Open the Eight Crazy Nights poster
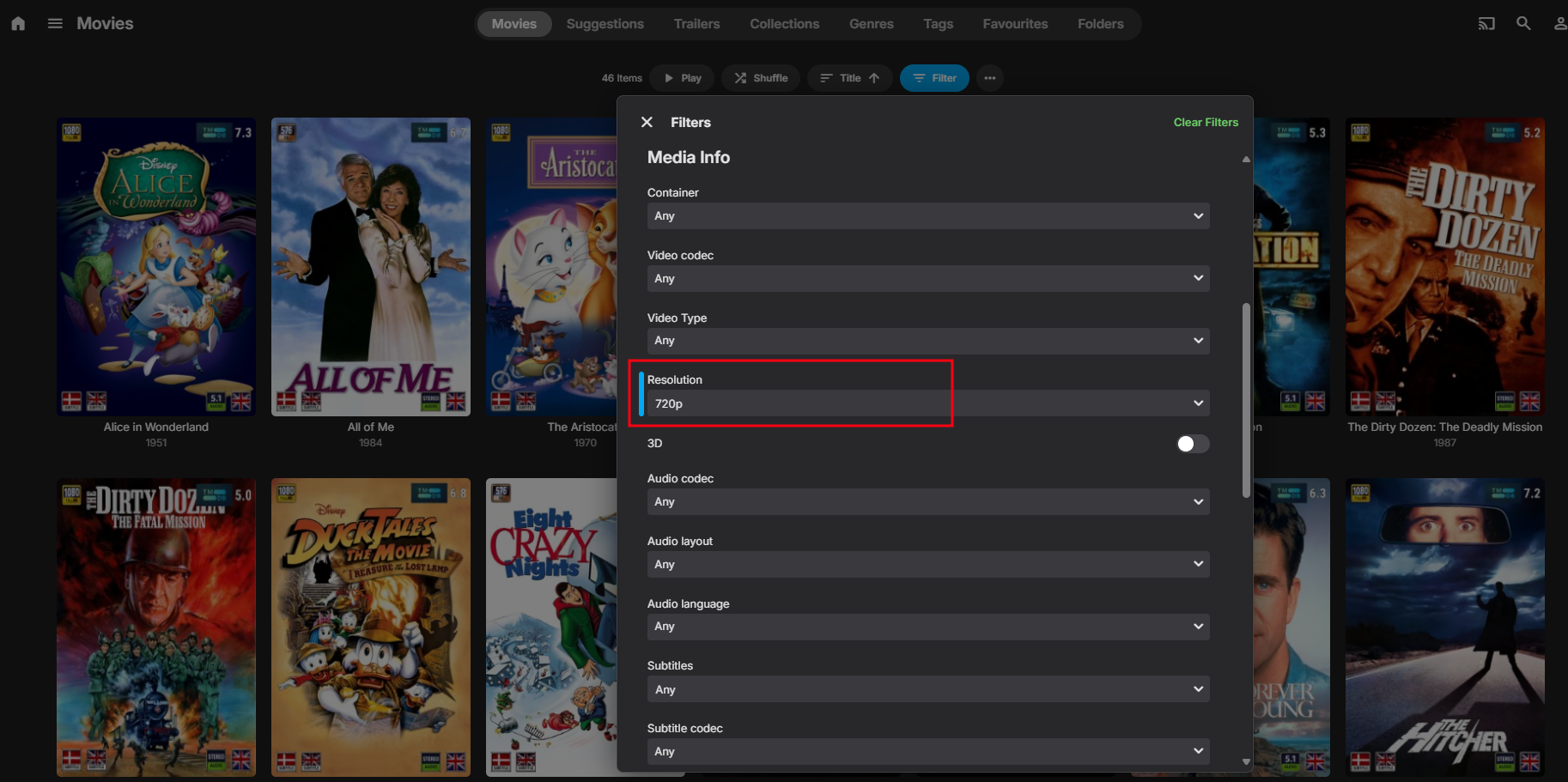Viewport: 1568px width, 782px height. point(551,627)
